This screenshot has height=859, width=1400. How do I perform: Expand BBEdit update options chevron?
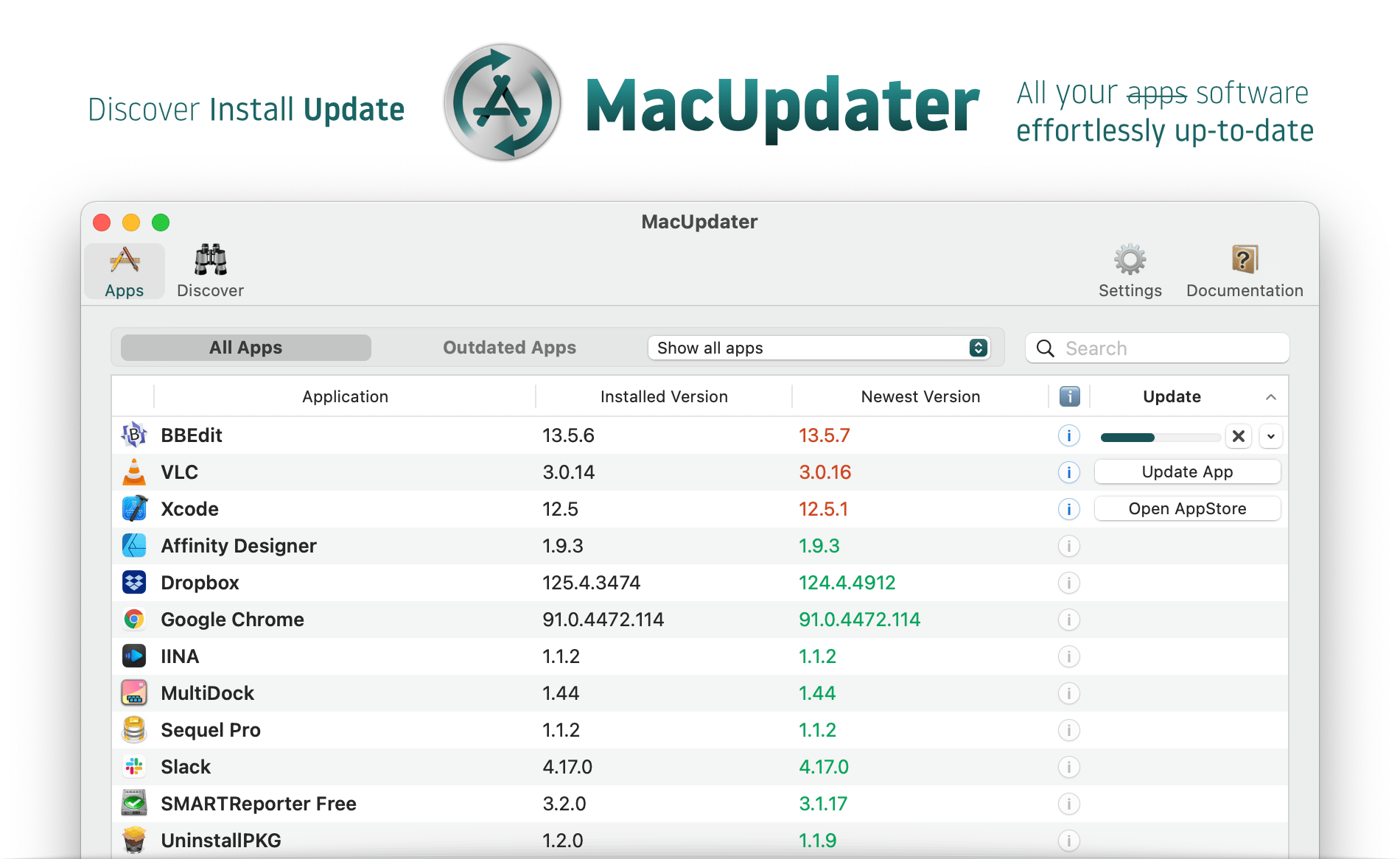point(1271,436)
